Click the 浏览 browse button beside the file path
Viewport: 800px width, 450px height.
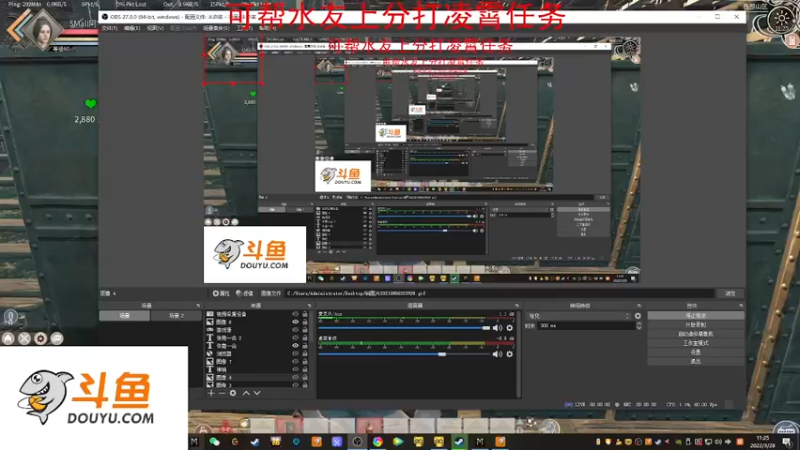coord(730,293)
